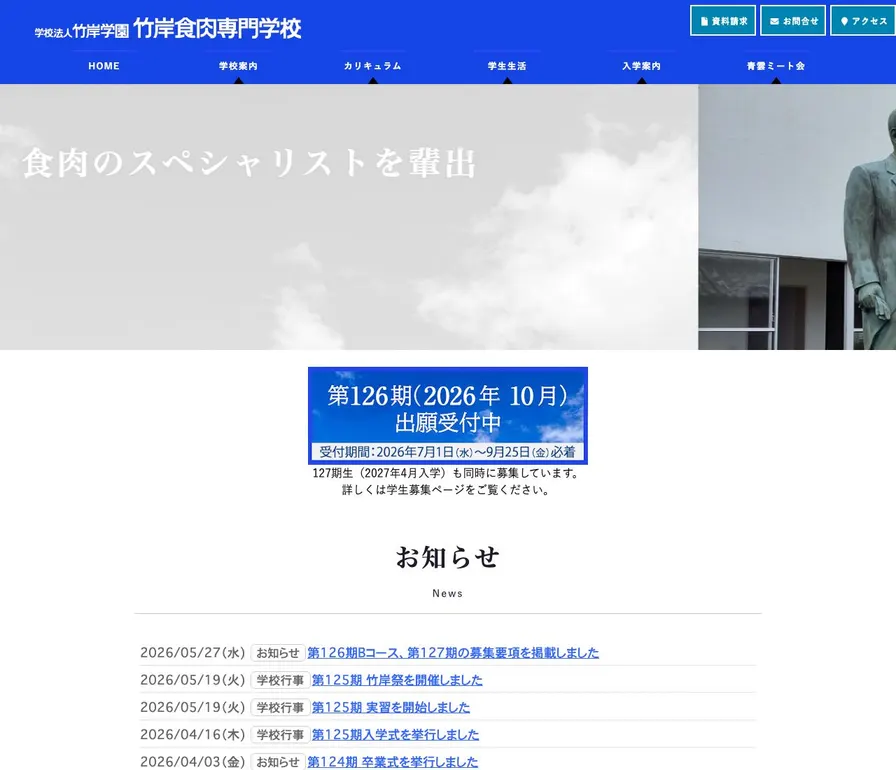Click the map pin icon in アクセス
Screen dimensions: 896x770
844,21
